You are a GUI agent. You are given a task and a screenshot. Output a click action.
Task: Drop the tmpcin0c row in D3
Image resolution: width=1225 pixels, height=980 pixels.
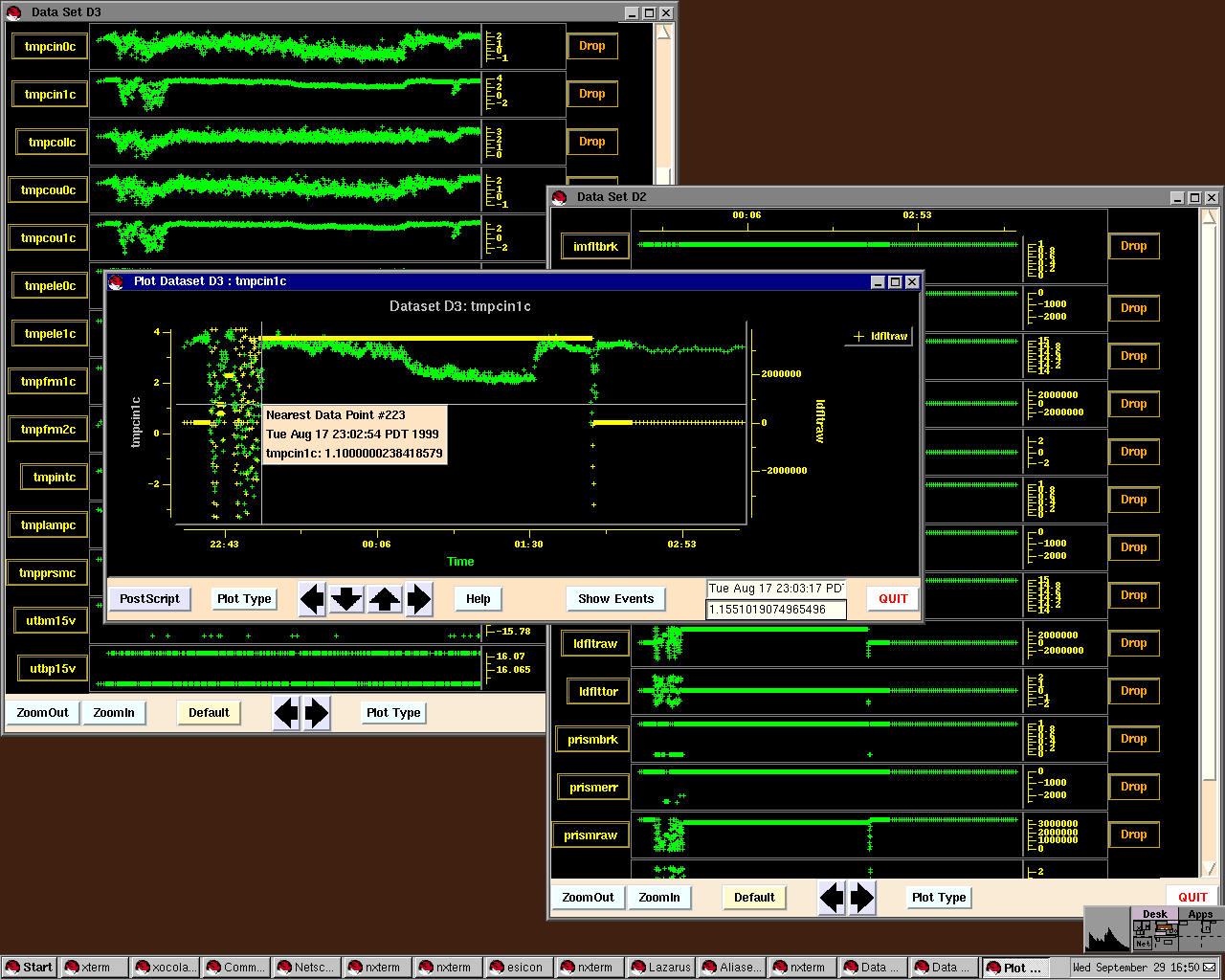tap(592, 46)
